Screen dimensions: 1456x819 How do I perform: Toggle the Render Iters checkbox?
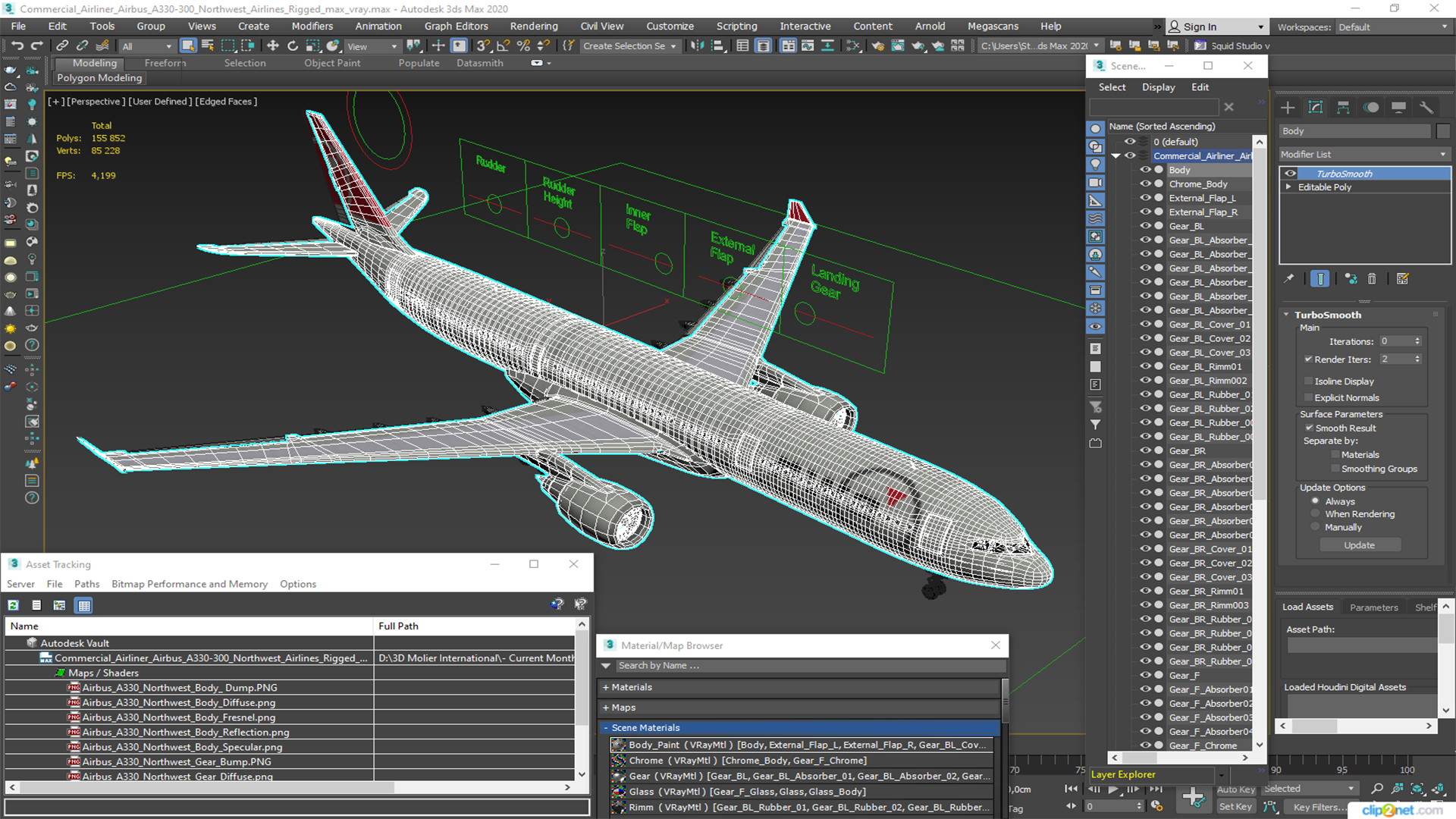point(1308,359)
